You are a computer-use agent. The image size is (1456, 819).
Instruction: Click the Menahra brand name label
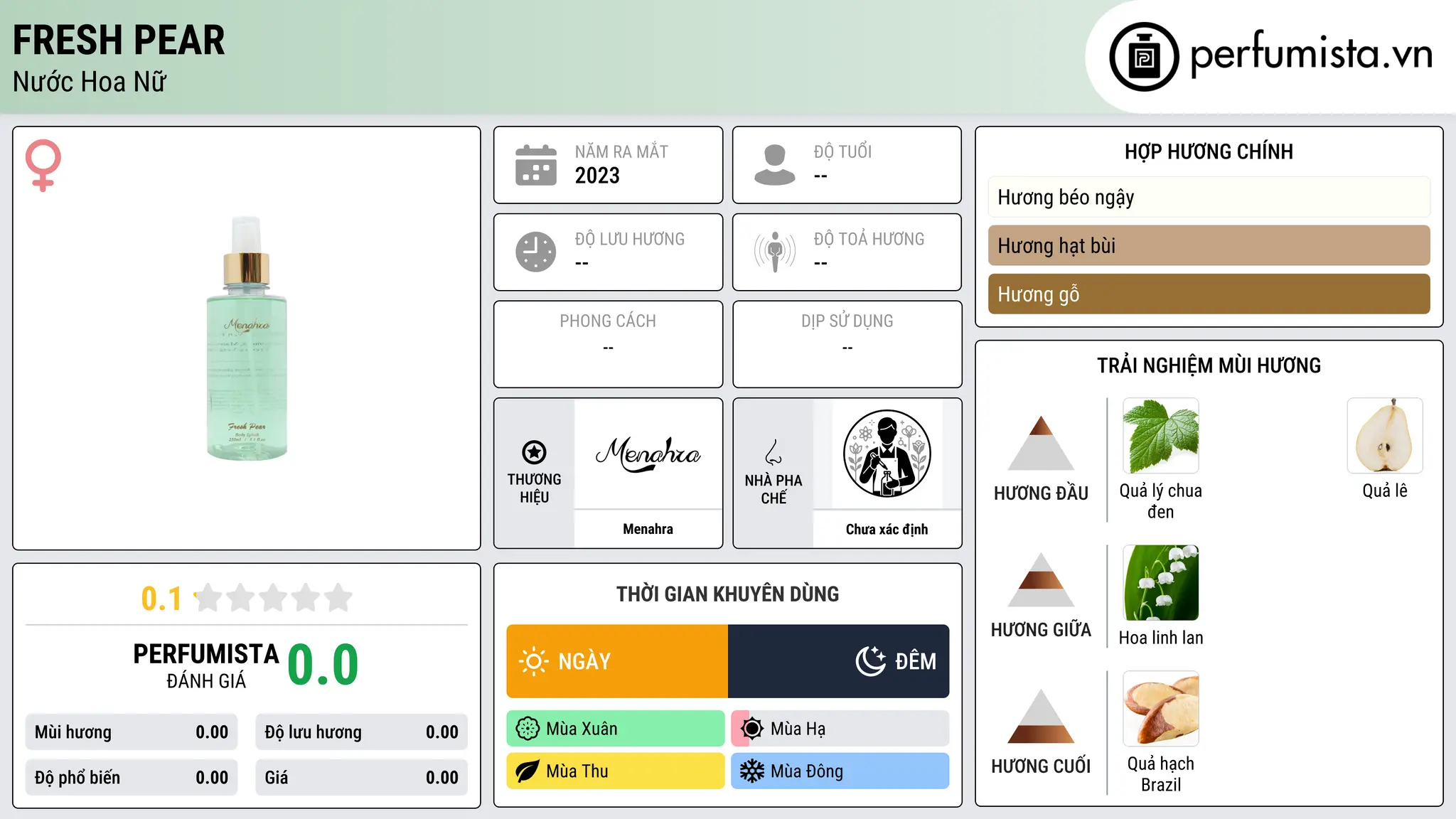[x=648, y=529]
